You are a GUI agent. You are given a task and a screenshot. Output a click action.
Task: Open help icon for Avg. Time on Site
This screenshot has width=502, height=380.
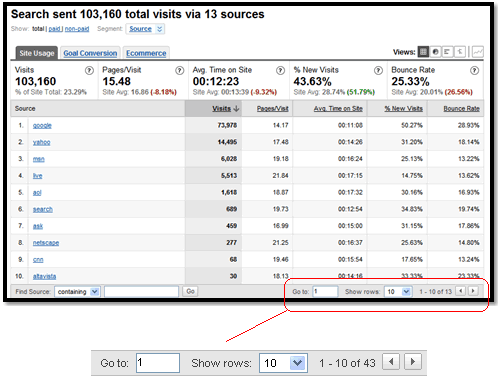[280, 70]
